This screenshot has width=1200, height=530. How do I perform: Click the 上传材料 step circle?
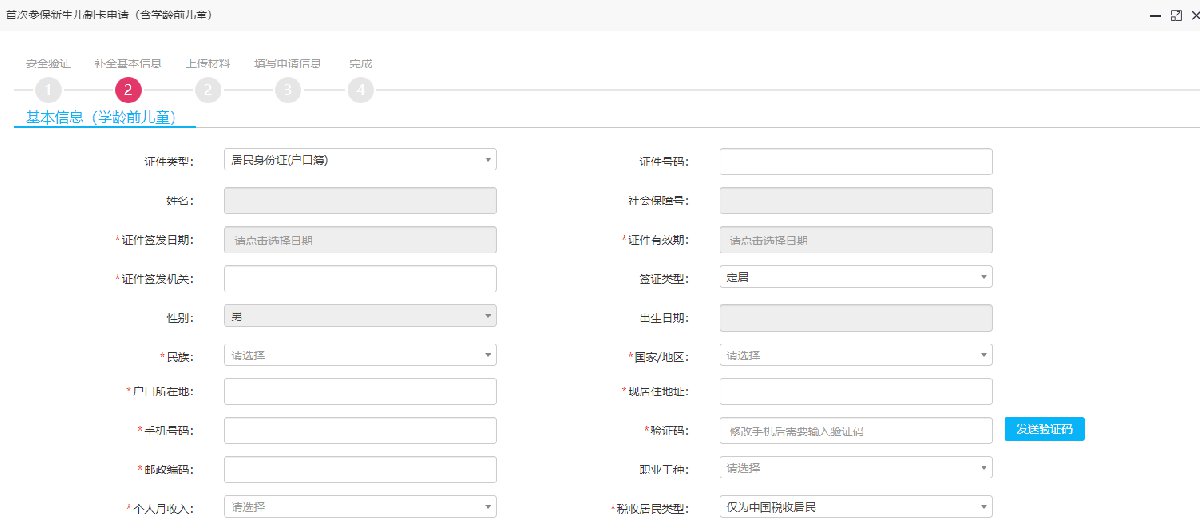207,90
